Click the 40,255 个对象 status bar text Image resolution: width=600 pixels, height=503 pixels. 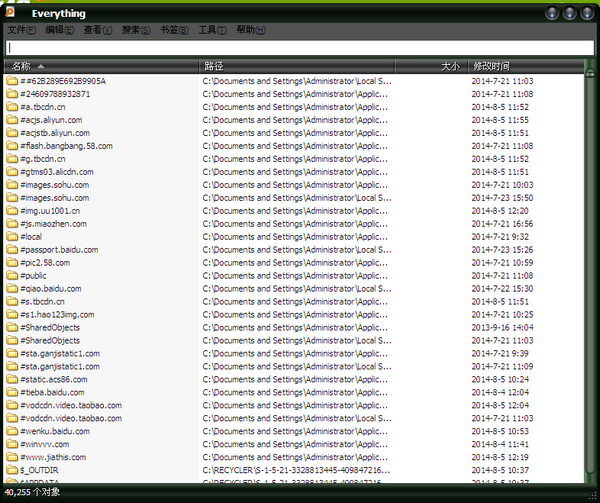click(32, 492)
